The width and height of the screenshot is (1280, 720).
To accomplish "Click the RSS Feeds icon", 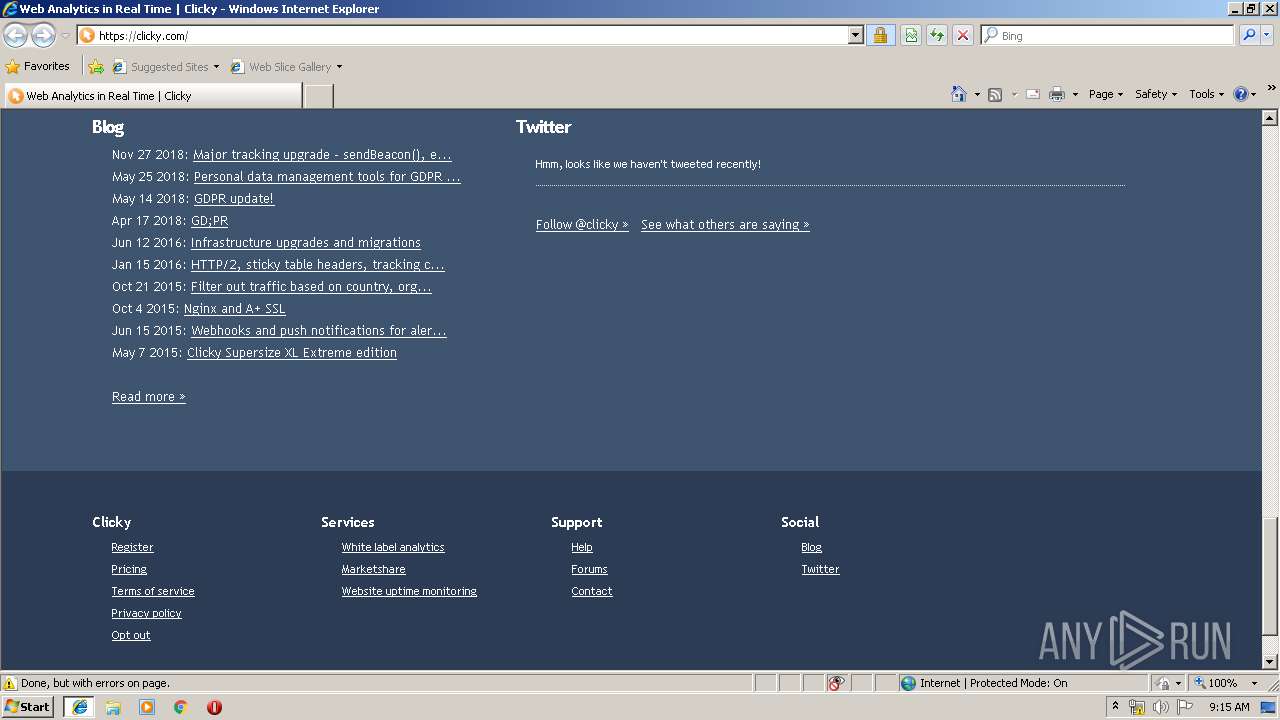I will point(995,94).
